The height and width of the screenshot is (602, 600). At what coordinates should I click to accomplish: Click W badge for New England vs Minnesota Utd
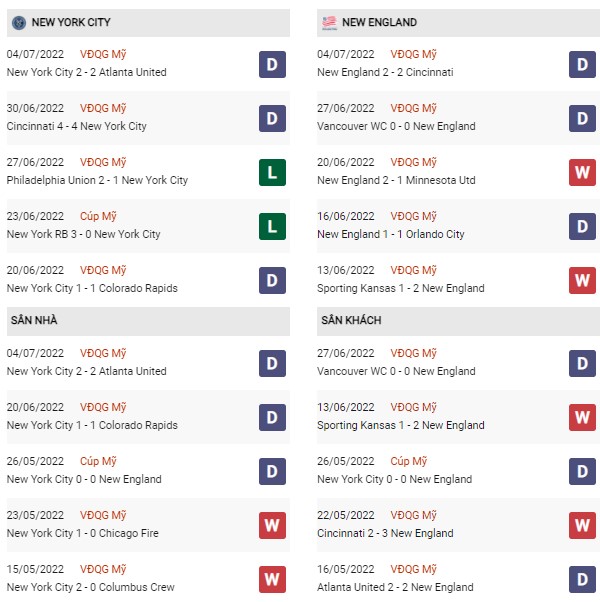(582, 172)
